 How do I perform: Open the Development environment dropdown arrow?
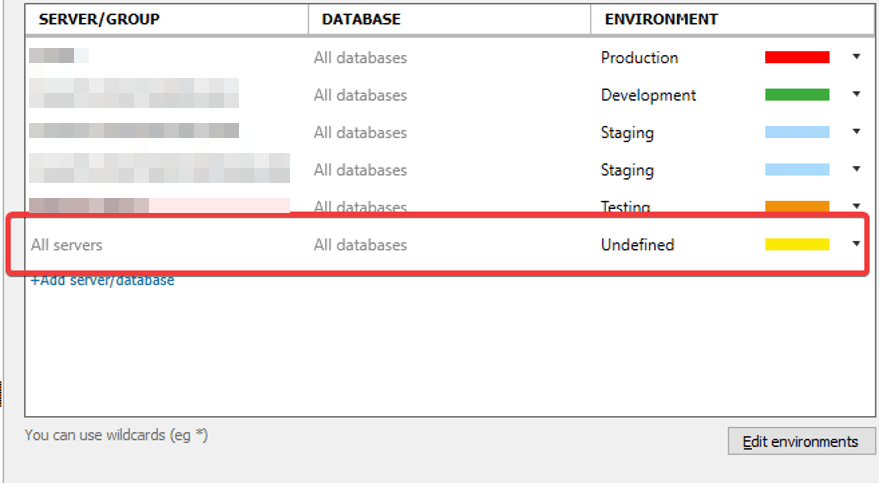point(856,94)
